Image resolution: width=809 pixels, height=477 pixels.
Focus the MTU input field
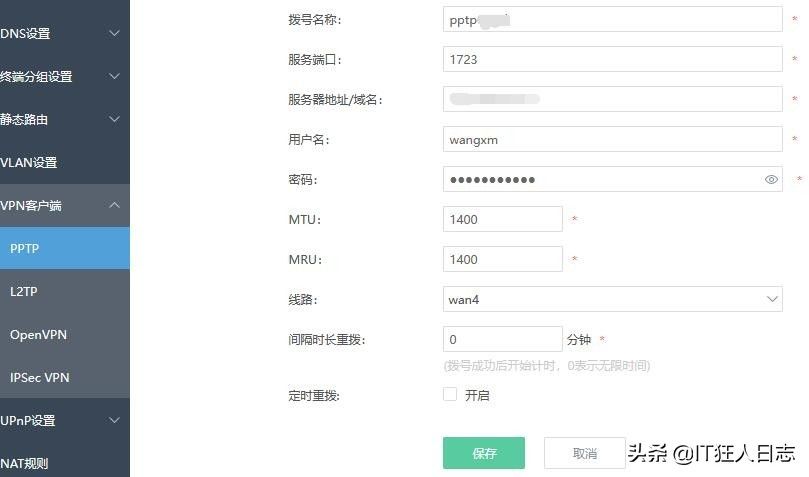502,219
